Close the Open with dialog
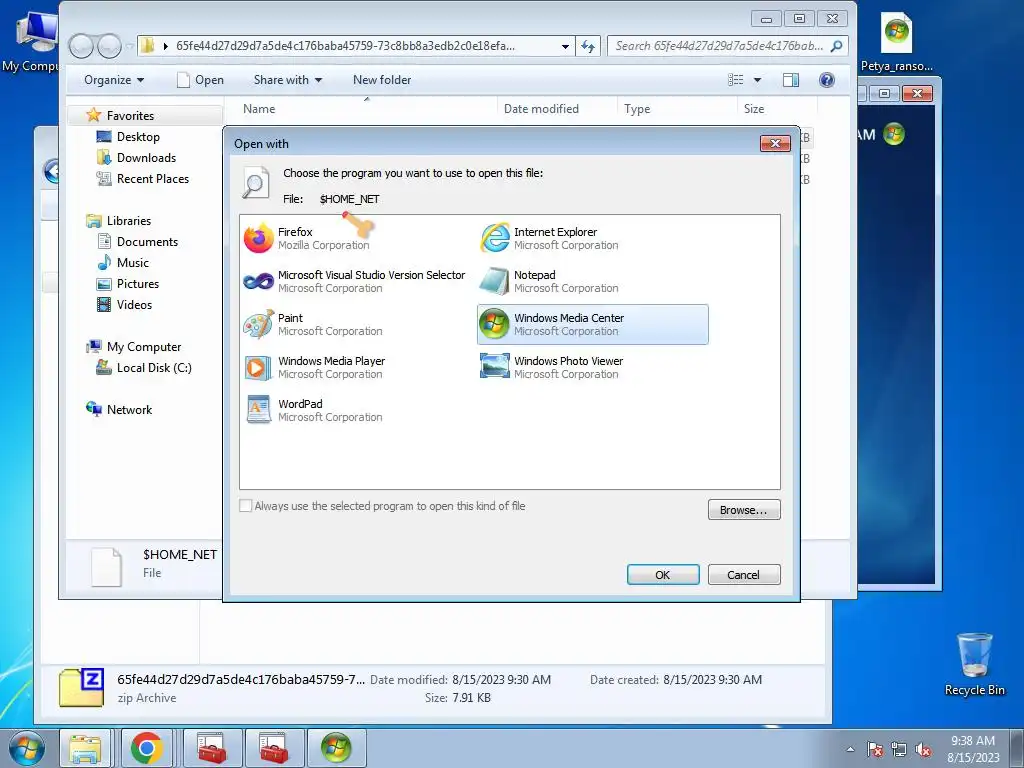1024x768 pixels. tap(775, 144)
